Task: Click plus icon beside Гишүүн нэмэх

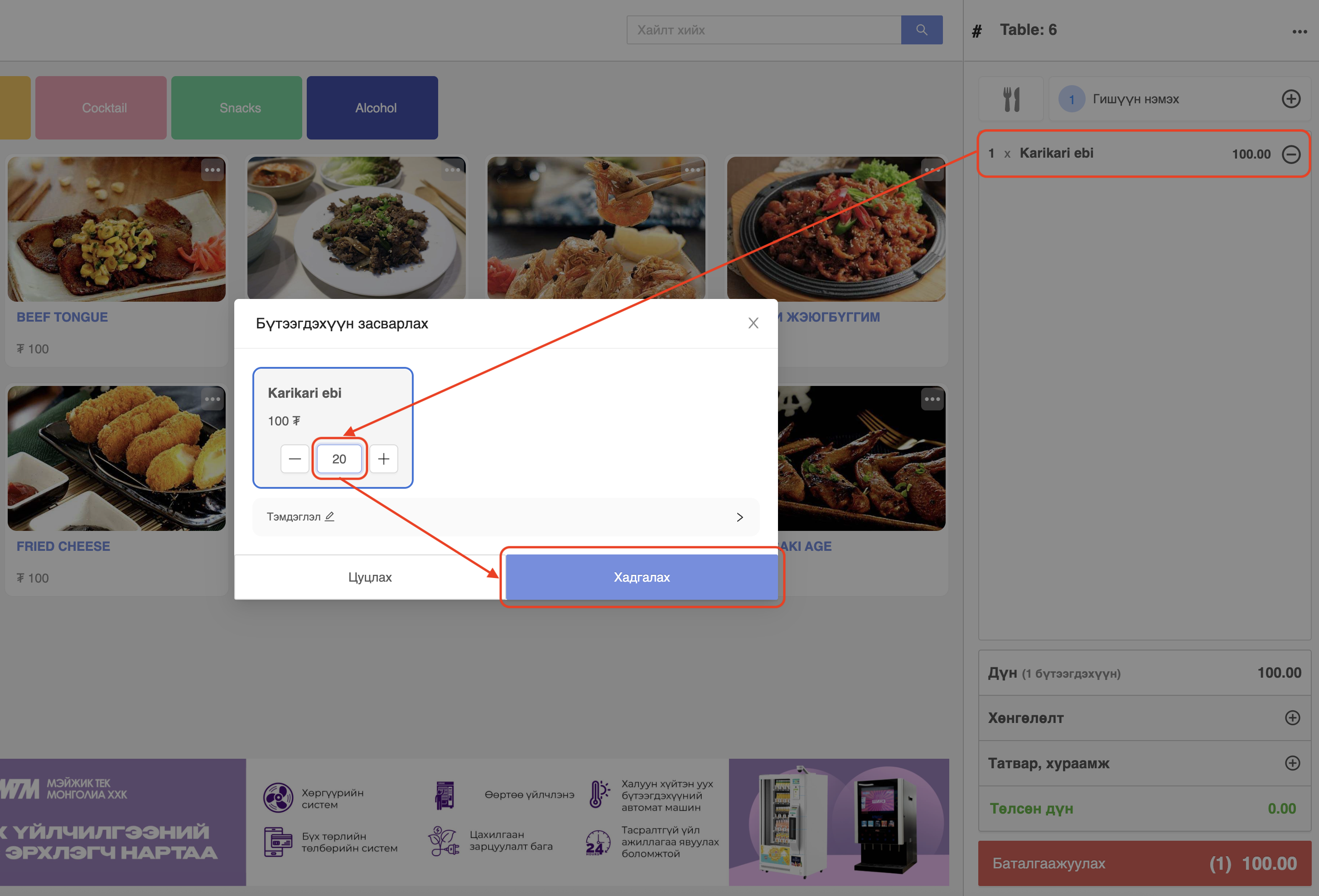Action: tap(1290, 99)
